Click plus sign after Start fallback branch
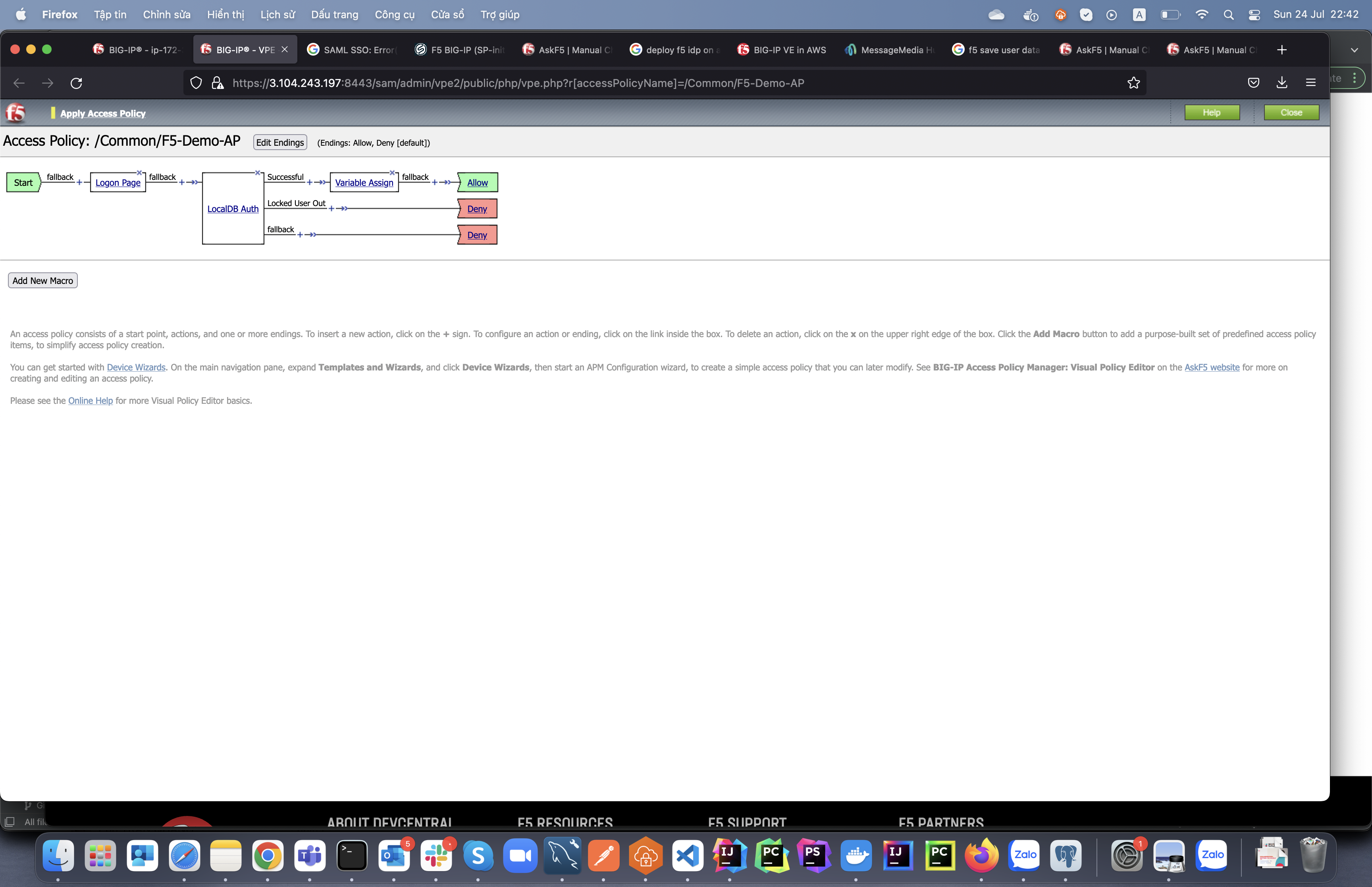 pyautogui.click(x=79, y=183)
